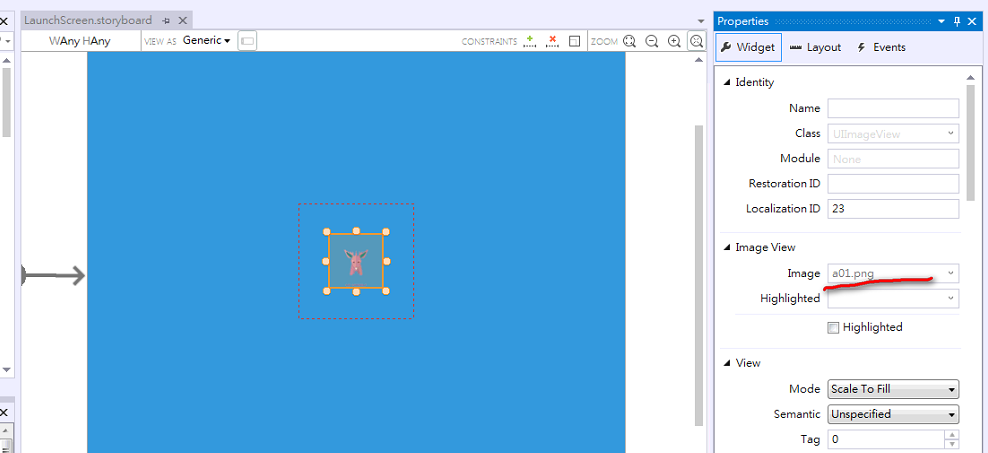Enable the Highlighted checkbox
This screenshot has width=988, height=453.
click(x=833, y=328)
